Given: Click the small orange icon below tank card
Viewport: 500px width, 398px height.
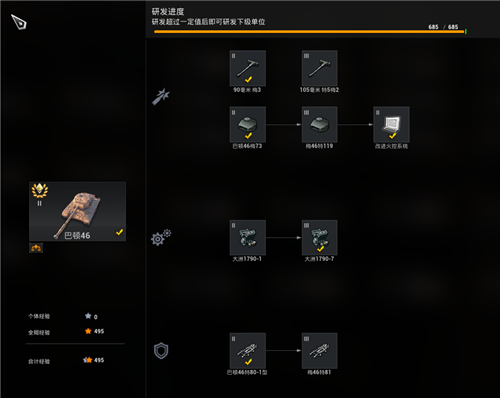Looking at the screenshot, I should click(36, 248).
